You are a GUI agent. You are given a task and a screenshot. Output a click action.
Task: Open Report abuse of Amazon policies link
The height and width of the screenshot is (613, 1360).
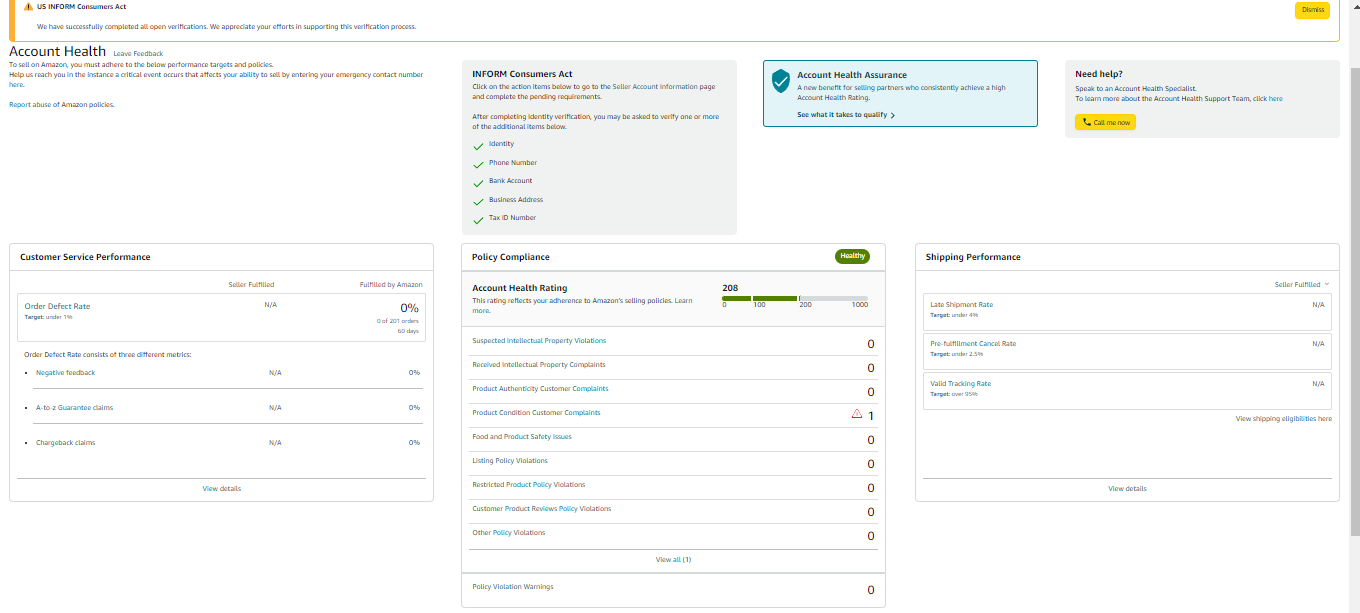tap(61, 104)
